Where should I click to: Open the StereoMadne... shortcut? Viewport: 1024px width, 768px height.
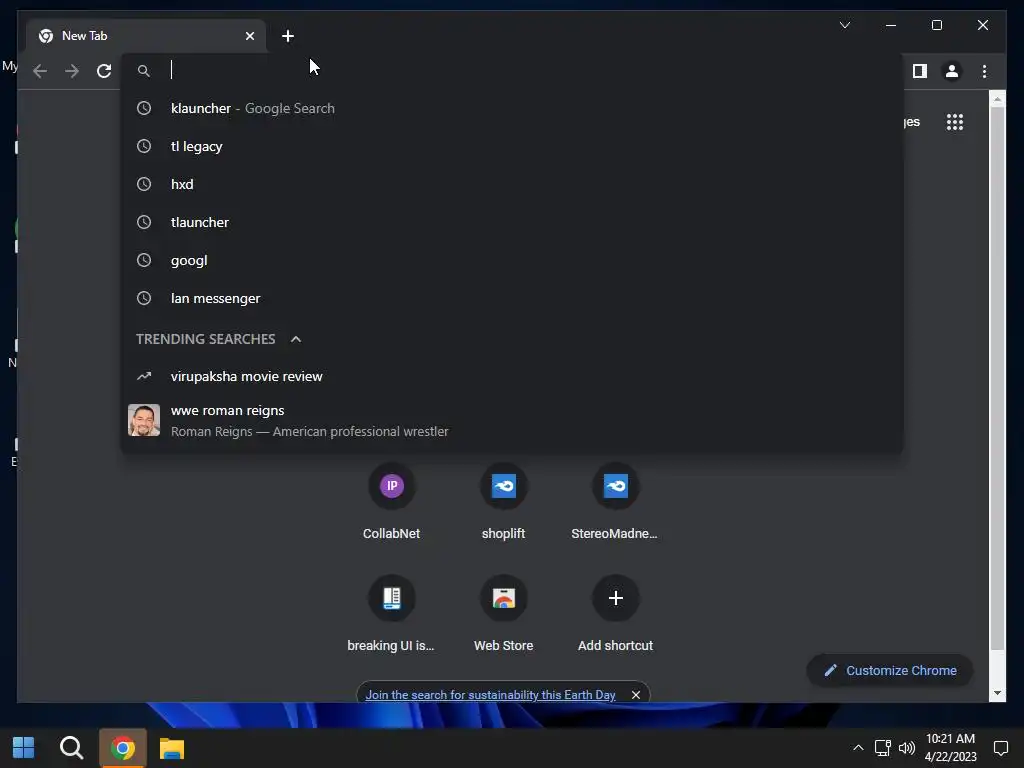(615, 503)
